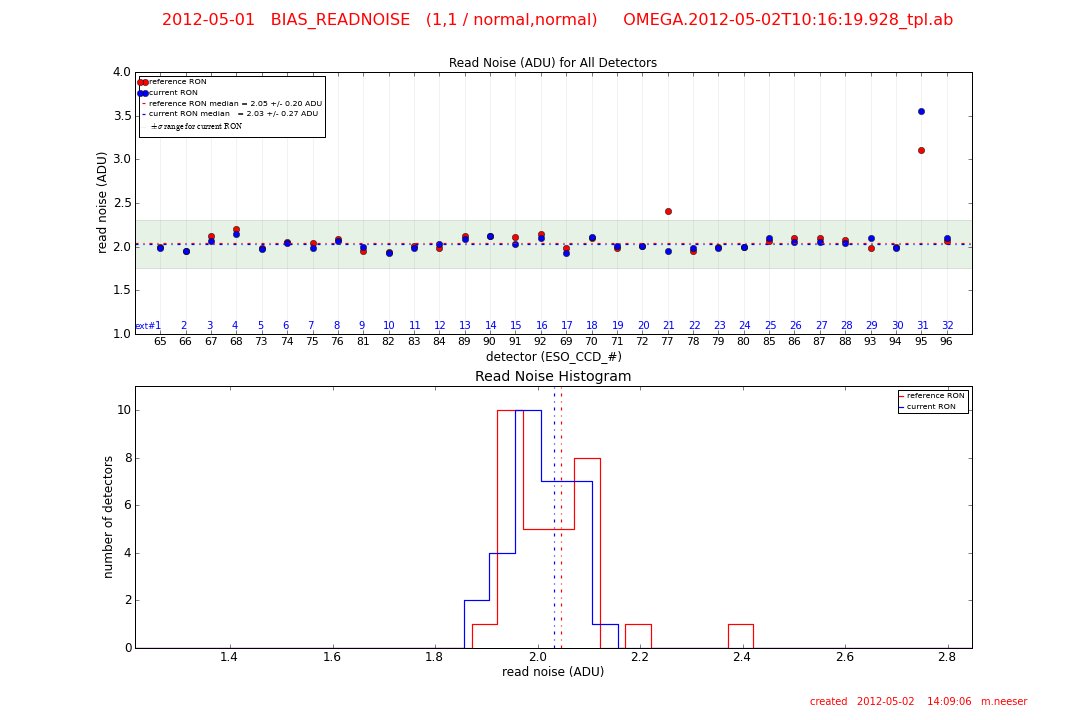Click the blue current RON outlier at detector 95
The height and width of the screenshot is (720, 1080).
point(921,111)
